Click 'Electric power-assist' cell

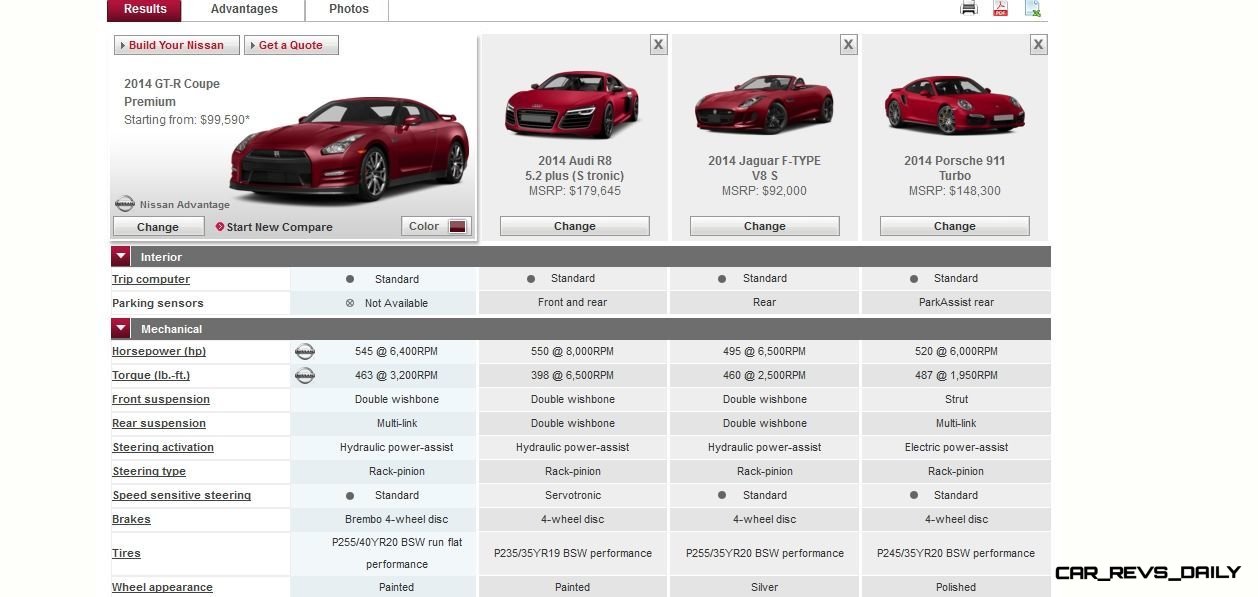click(x=956, y=447)
